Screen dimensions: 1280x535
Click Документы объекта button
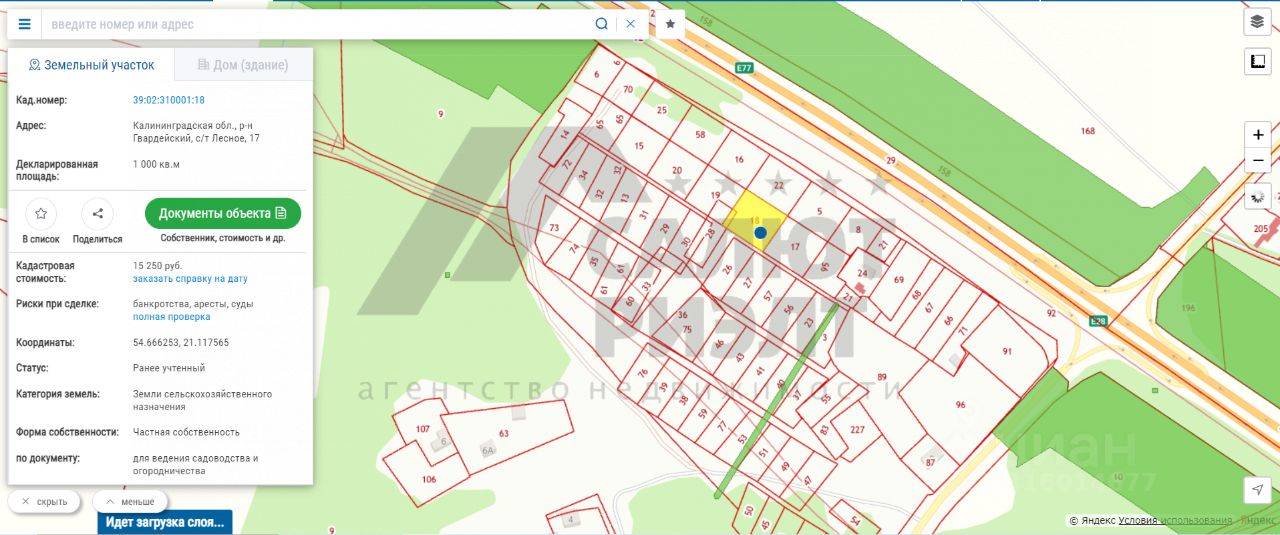223,213
